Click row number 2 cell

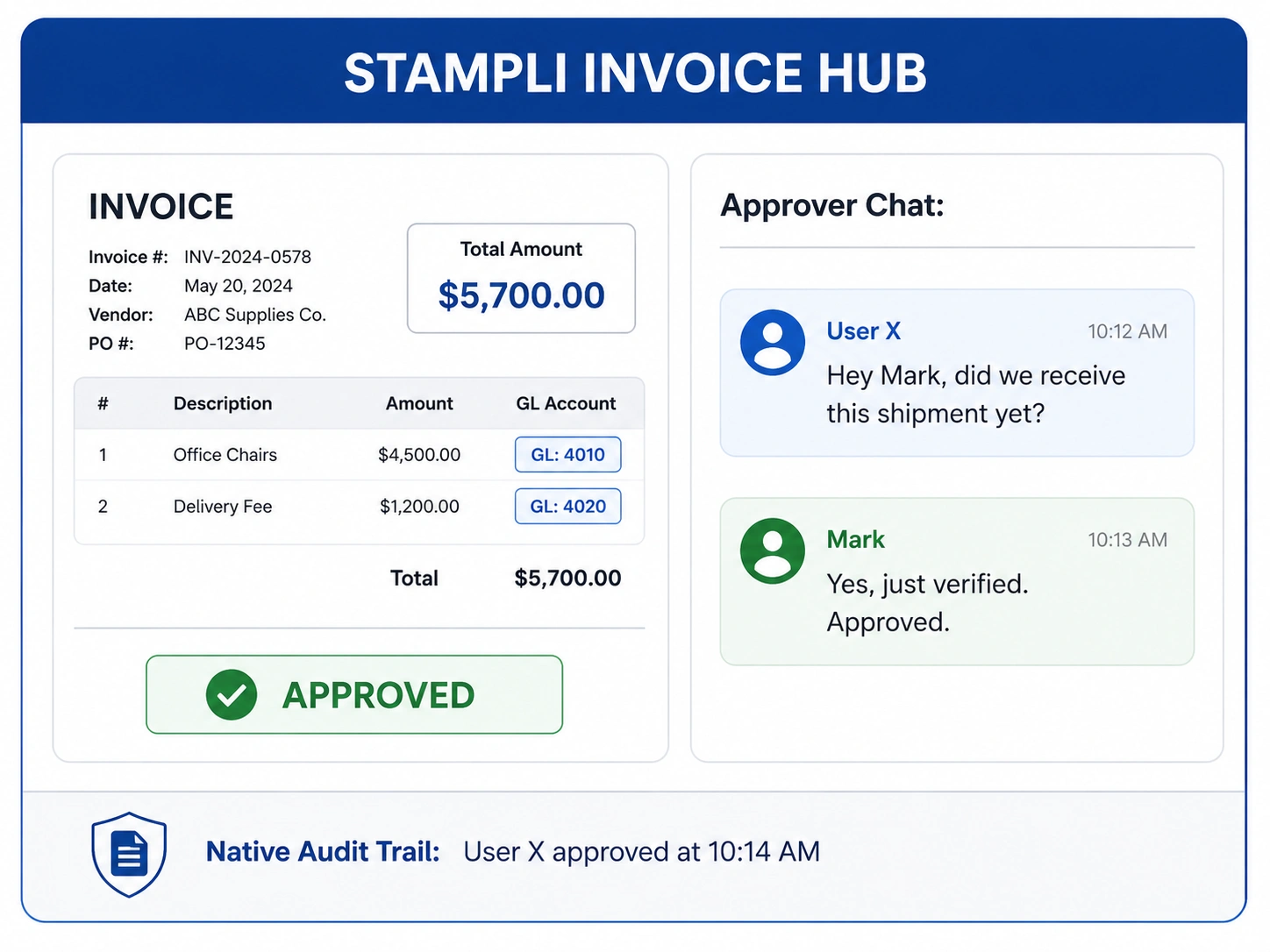coord(103,506)
